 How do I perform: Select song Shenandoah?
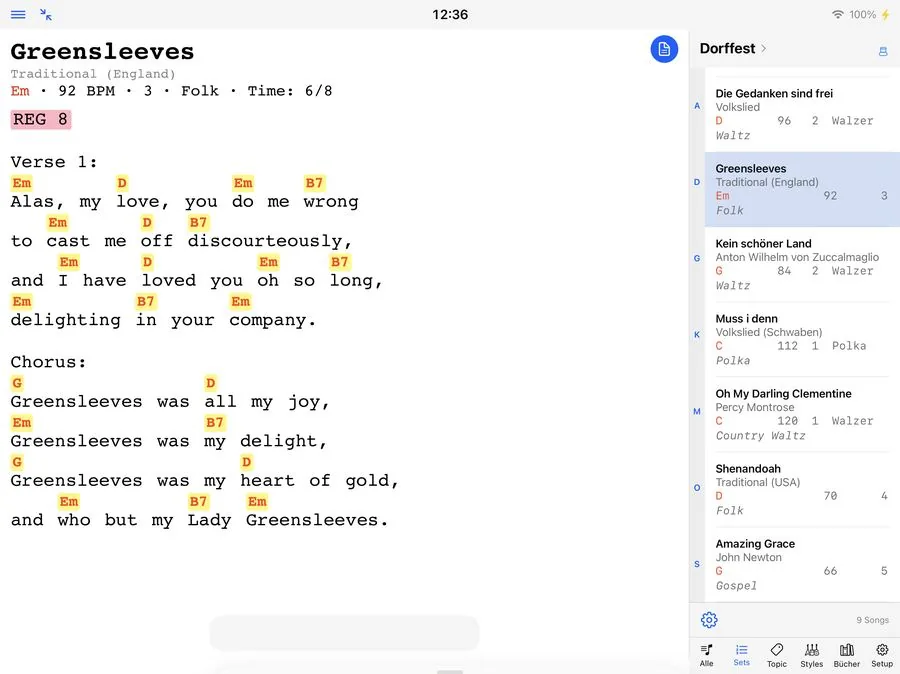coord(802,489)
